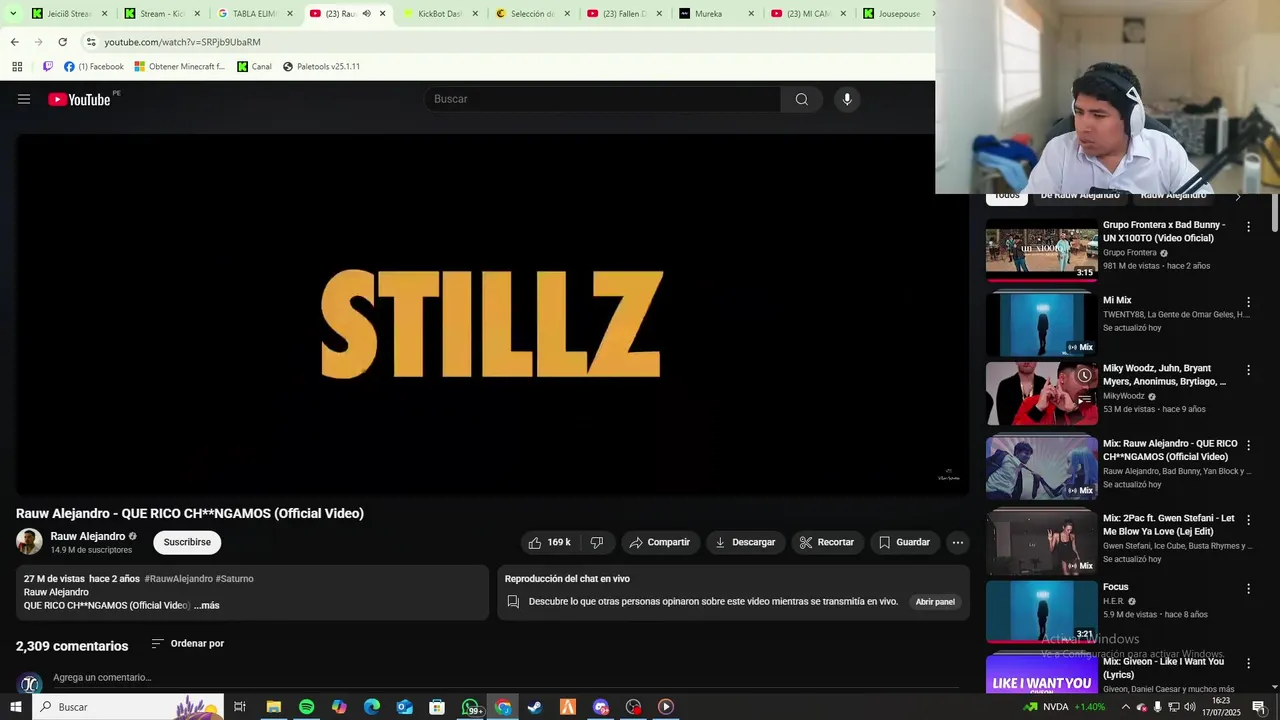Open the tab search dropdown arrow
This screenshot has width=1280, height=720.
pyautogui.click(x=13, y=14)
